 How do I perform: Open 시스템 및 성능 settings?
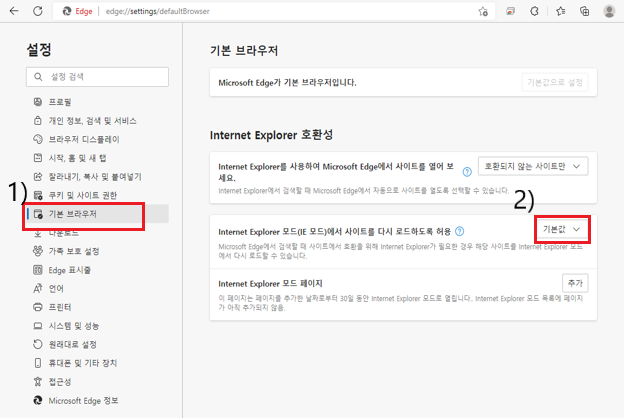[98, 326]
